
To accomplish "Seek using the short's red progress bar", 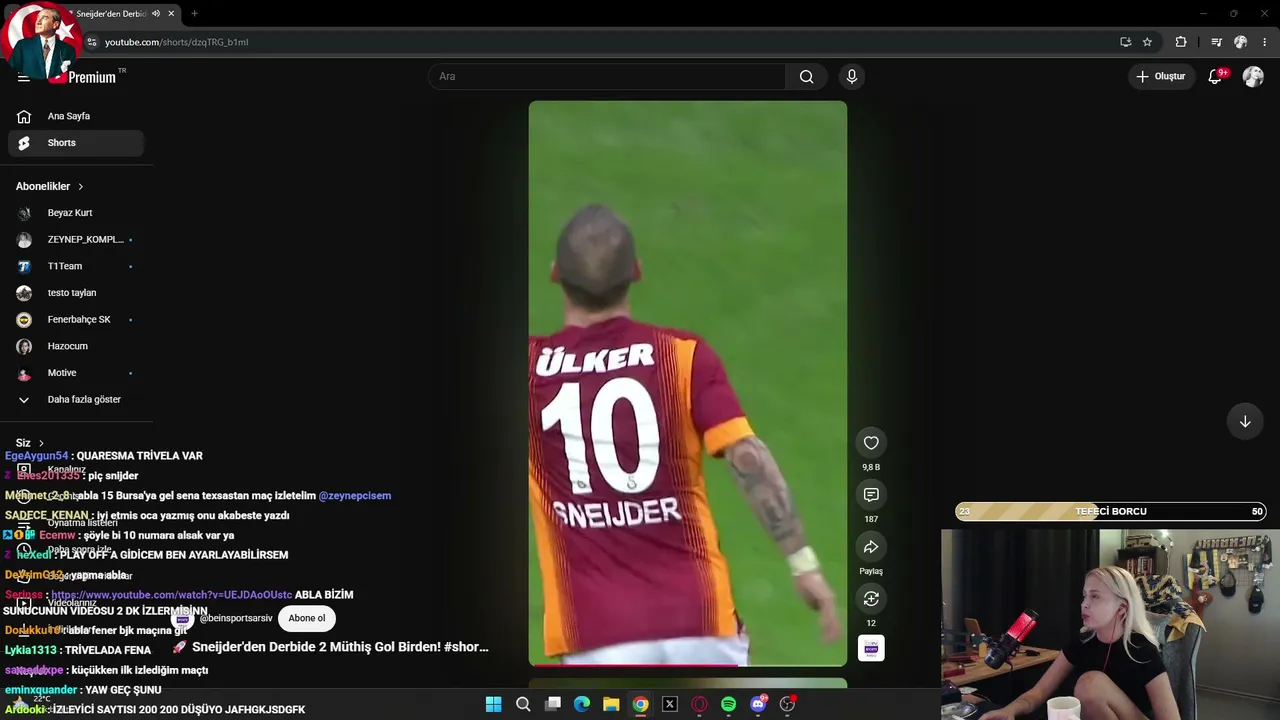I will click(687, 664).
